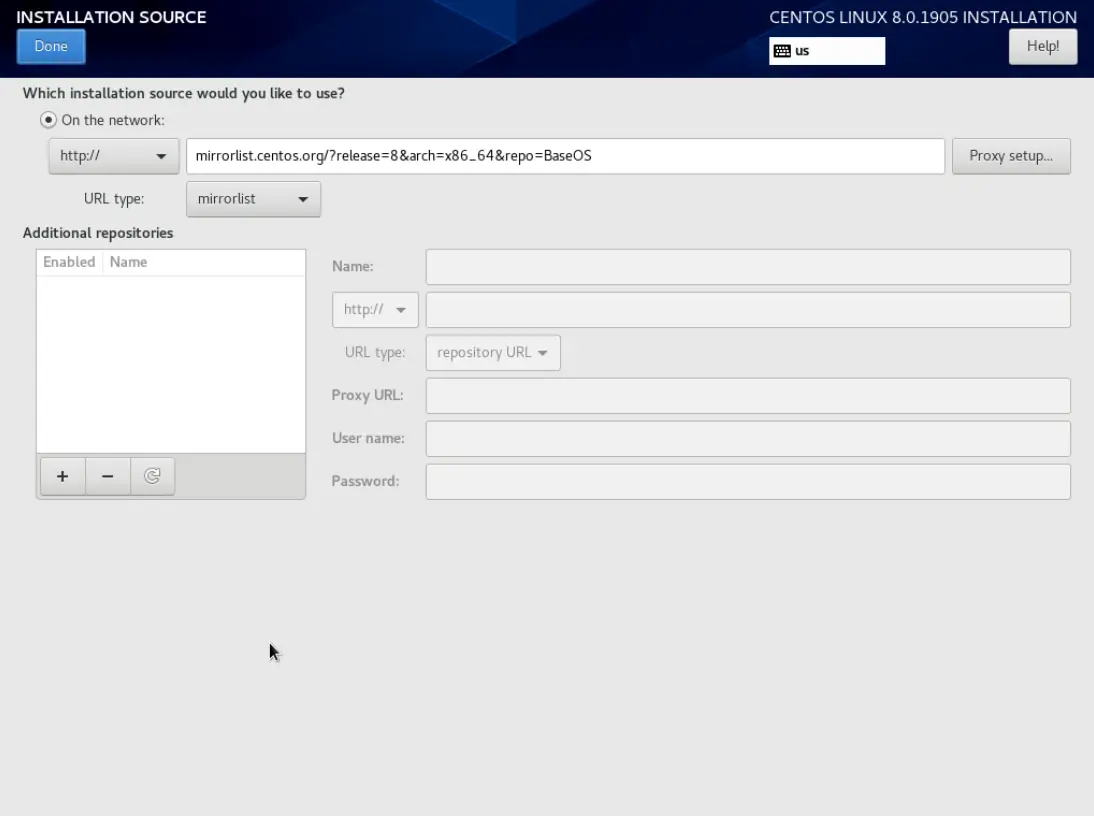The width and height of the screenshot is (1094, 816).
Task: Open the 'repository URL' type dropdown
Action: point(493,353)
